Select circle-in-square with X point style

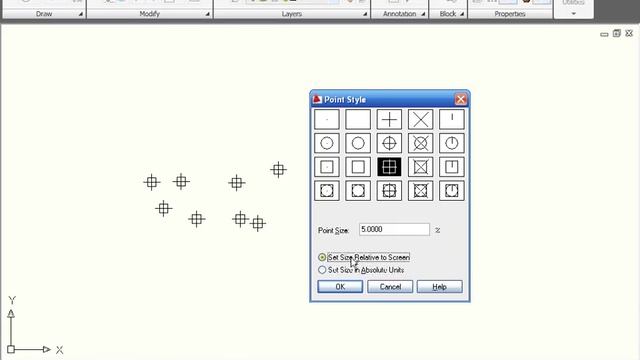coord(420,191)
